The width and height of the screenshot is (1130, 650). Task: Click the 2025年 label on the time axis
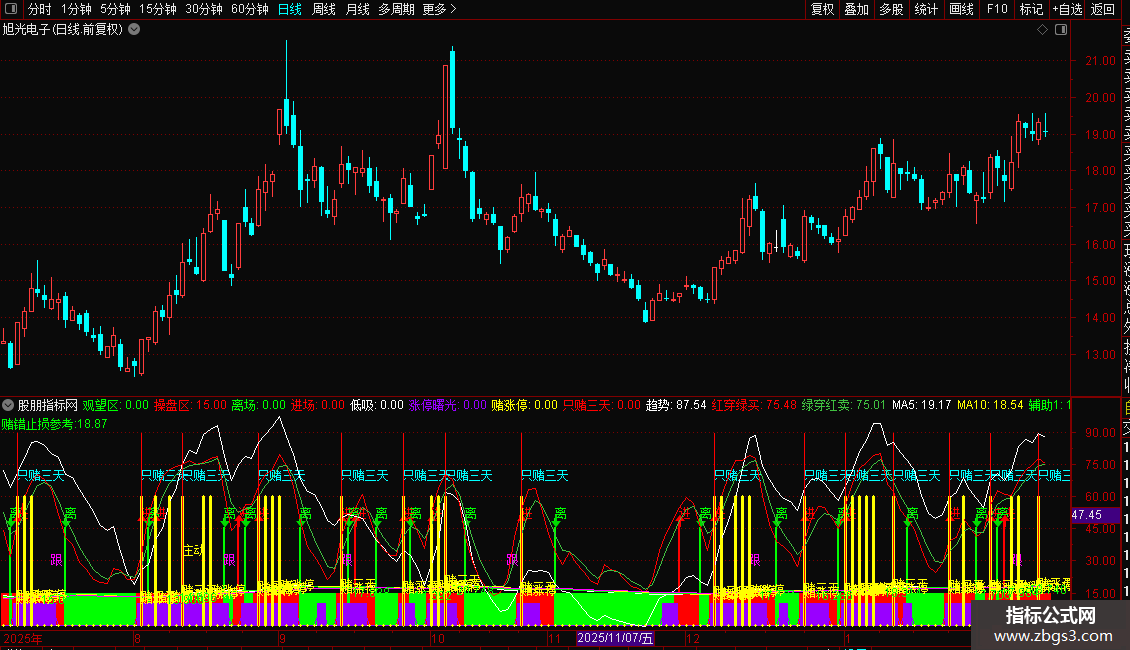pos(22,638)
